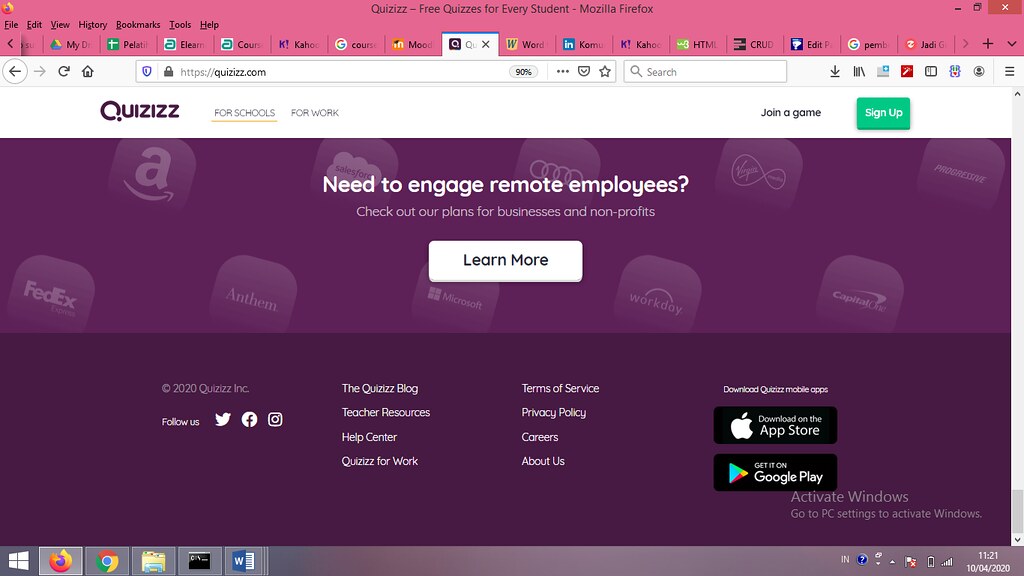This screenshot has height=576, width=1024.
Task: Open the History menu
Action: [93, 25]
